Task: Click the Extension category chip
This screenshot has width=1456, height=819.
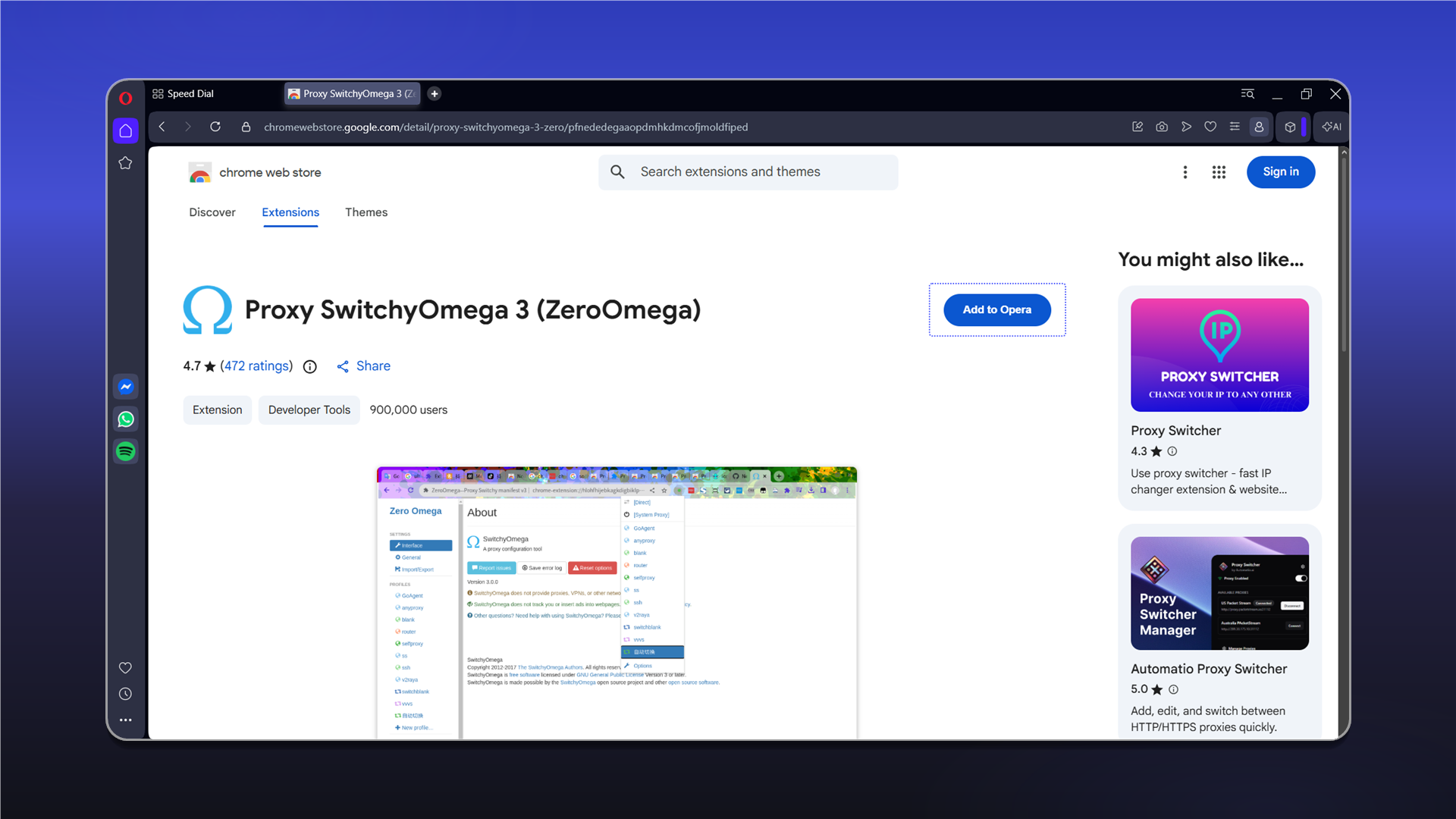Action: [x=218, y=410]
